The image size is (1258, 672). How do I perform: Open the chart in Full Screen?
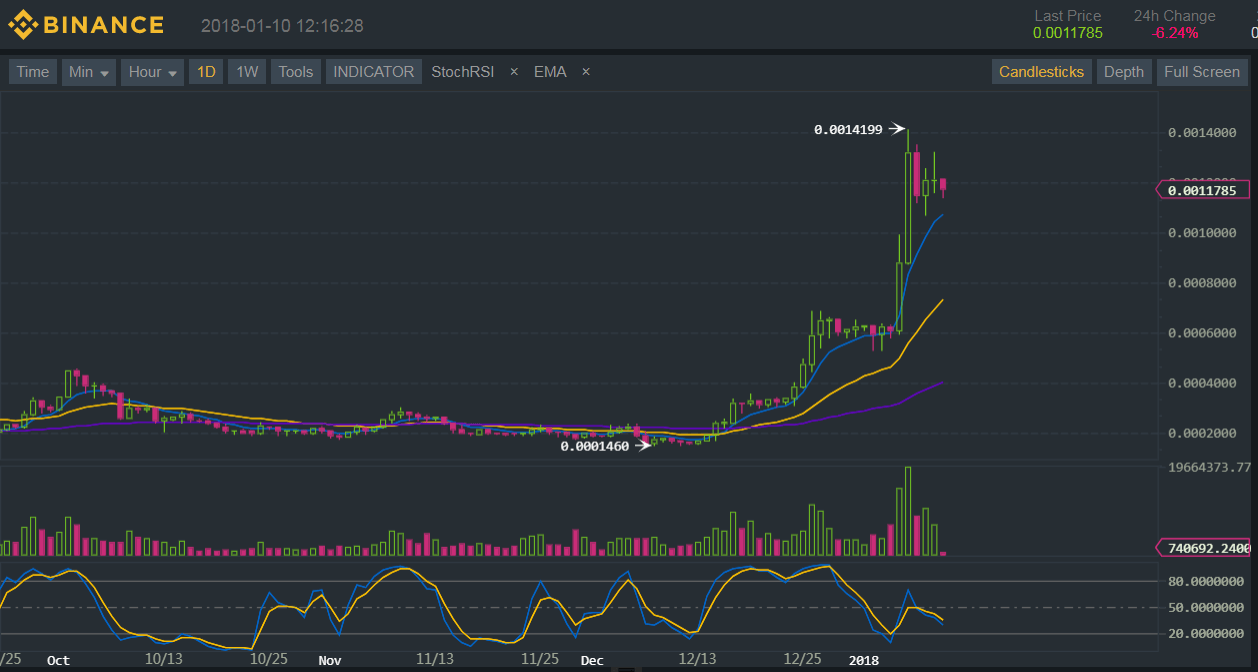click(x=1202, y=72)
